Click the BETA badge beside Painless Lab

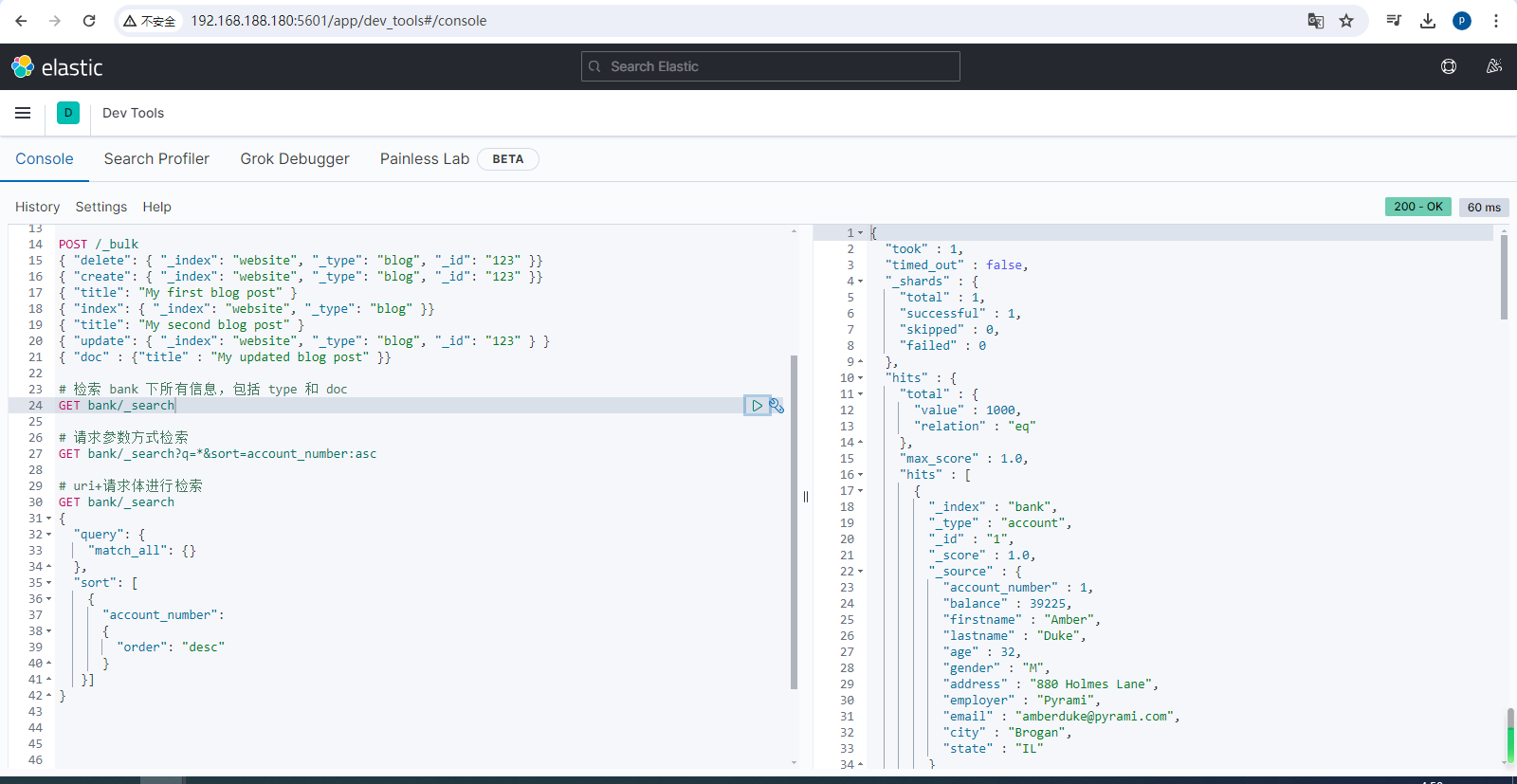tap(508, 159)
